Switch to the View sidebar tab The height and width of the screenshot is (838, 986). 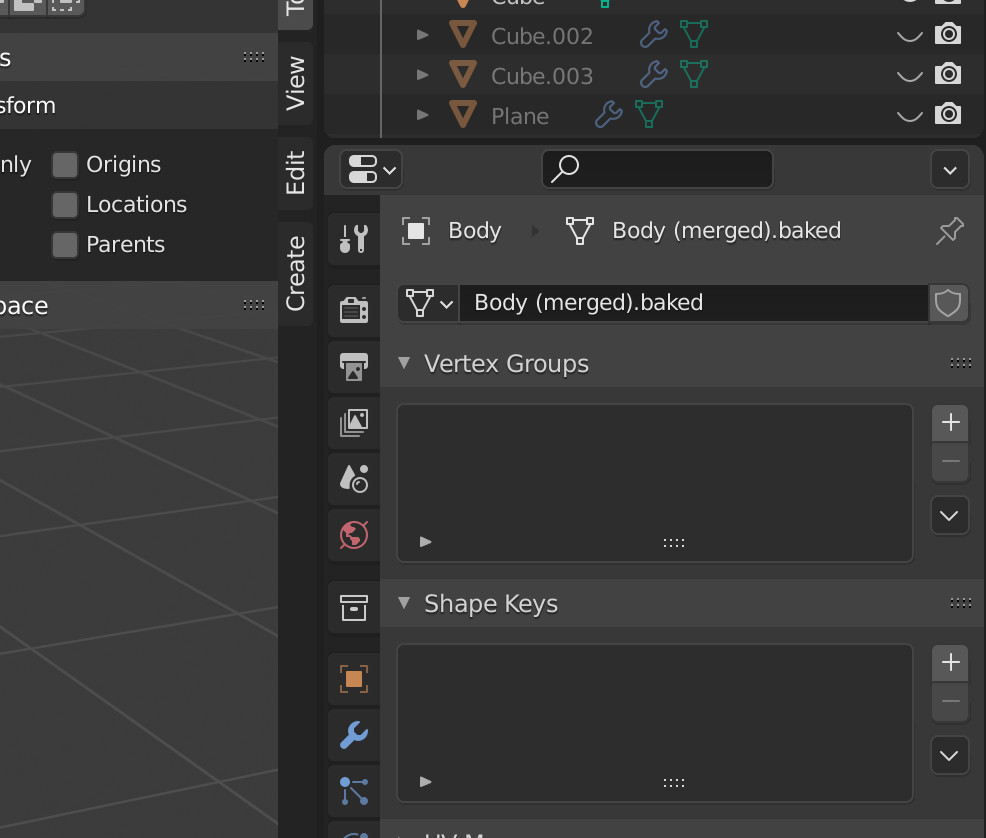(296, 83)
